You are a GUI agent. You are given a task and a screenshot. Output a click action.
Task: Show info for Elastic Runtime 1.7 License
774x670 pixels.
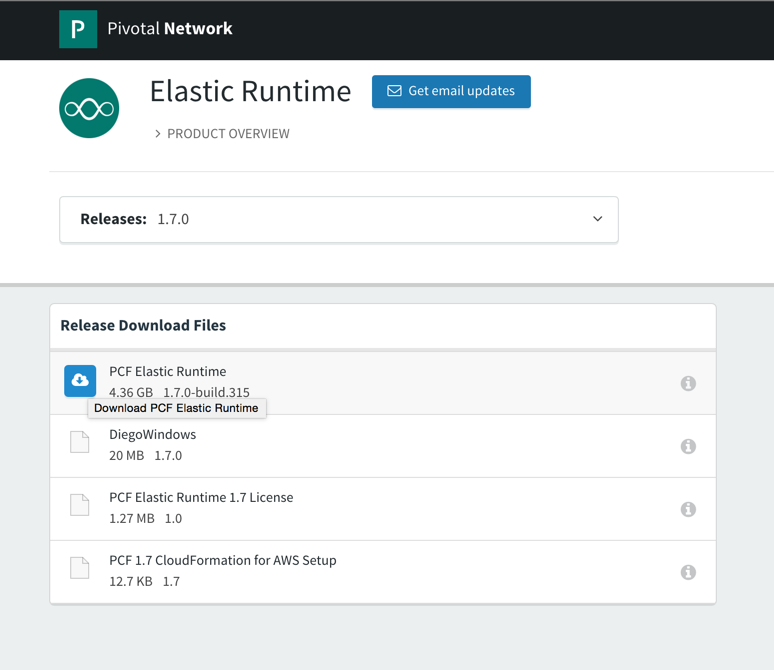(x=688, y=509)
